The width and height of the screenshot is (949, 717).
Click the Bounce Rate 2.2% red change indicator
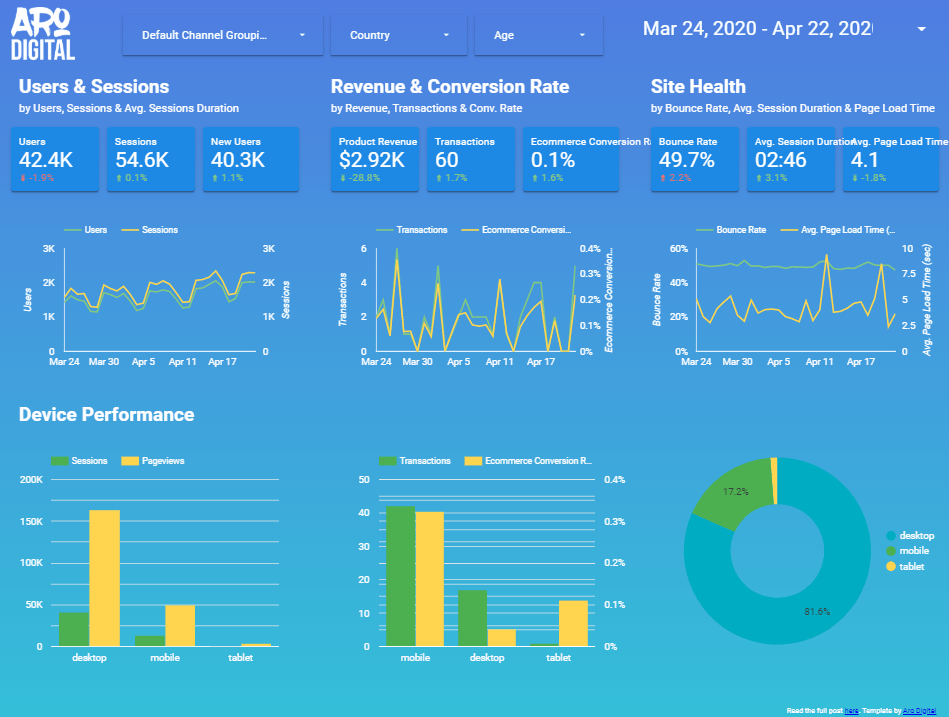coord(675,178)
